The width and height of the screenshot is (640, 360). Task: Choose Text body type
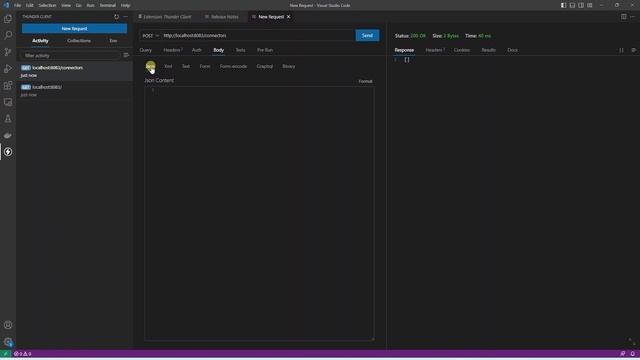[x=186, y=66]
